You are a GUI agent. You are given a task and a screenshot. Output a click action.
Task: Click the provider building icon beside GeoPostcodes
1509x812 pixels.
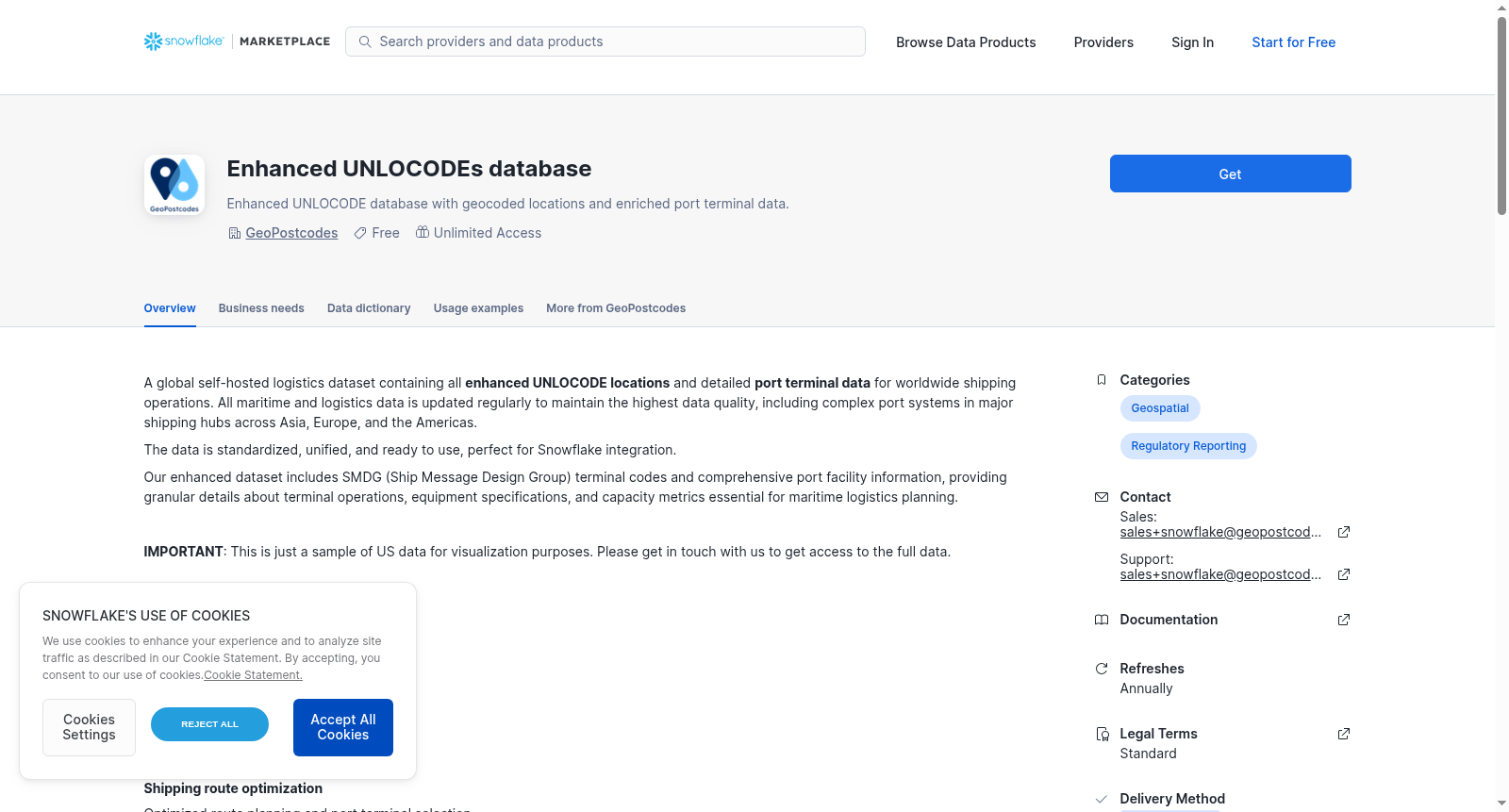tap(235, 233)
